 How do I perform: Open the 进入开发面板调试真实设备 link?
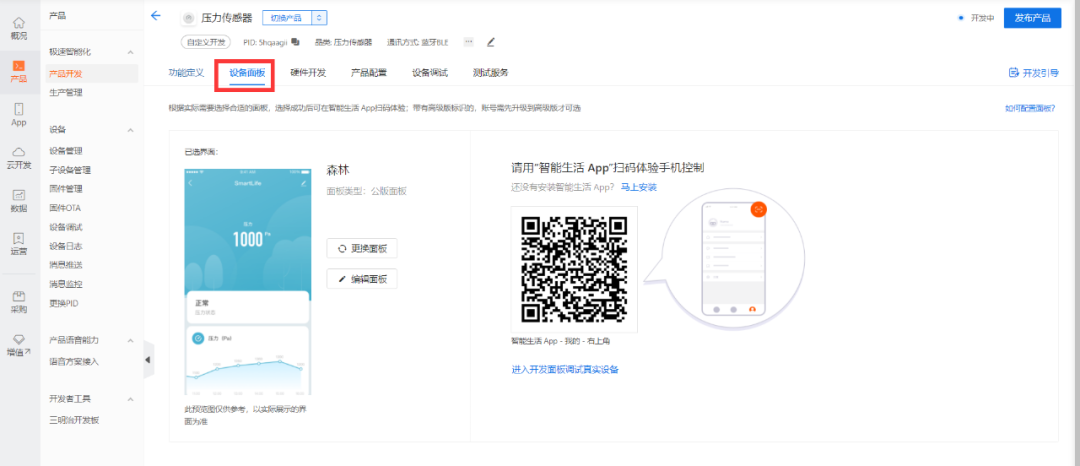565,370
